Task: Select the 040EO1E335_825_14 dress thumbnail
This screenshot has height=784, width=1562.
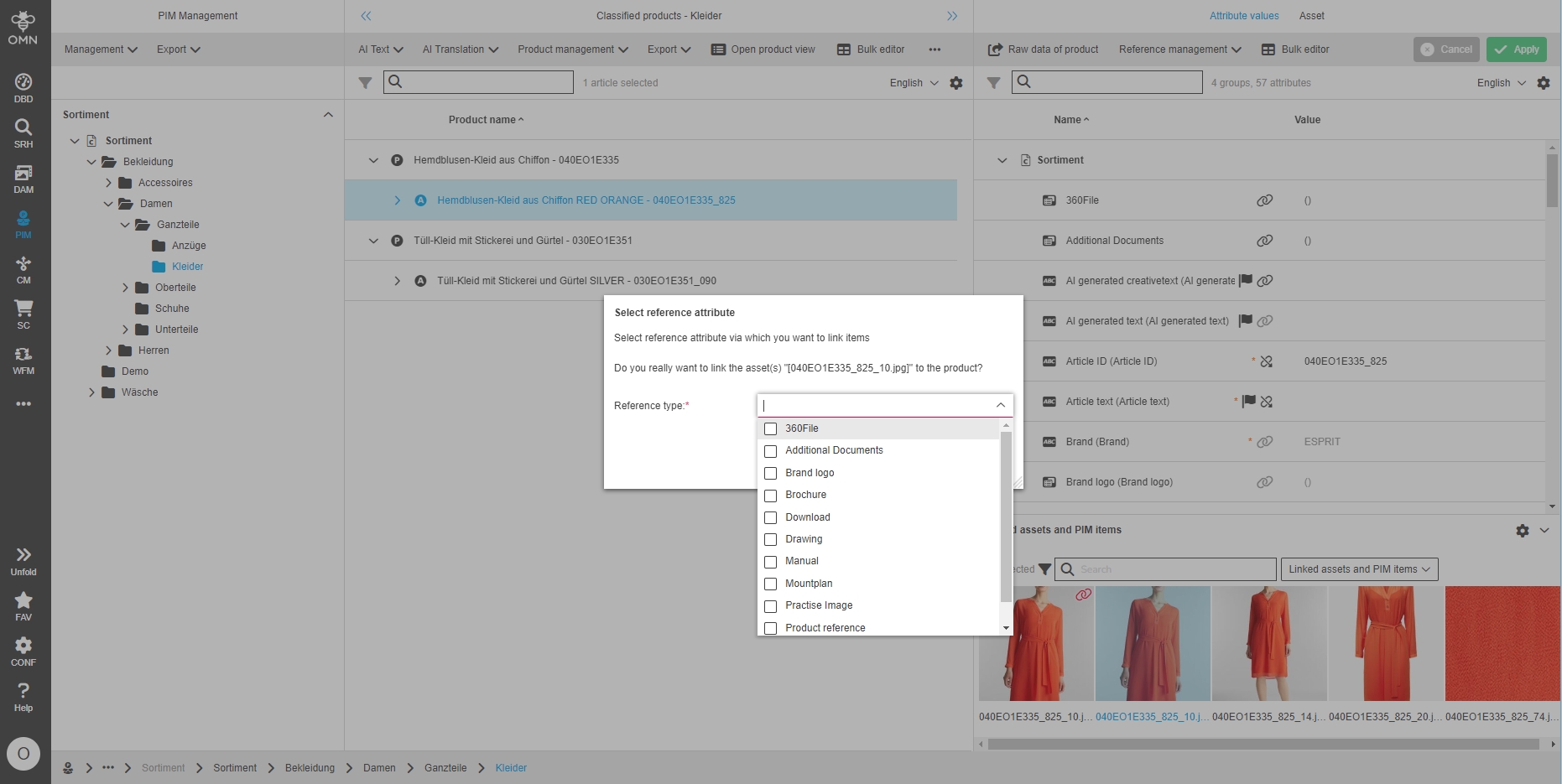Action: (1268, 644)
